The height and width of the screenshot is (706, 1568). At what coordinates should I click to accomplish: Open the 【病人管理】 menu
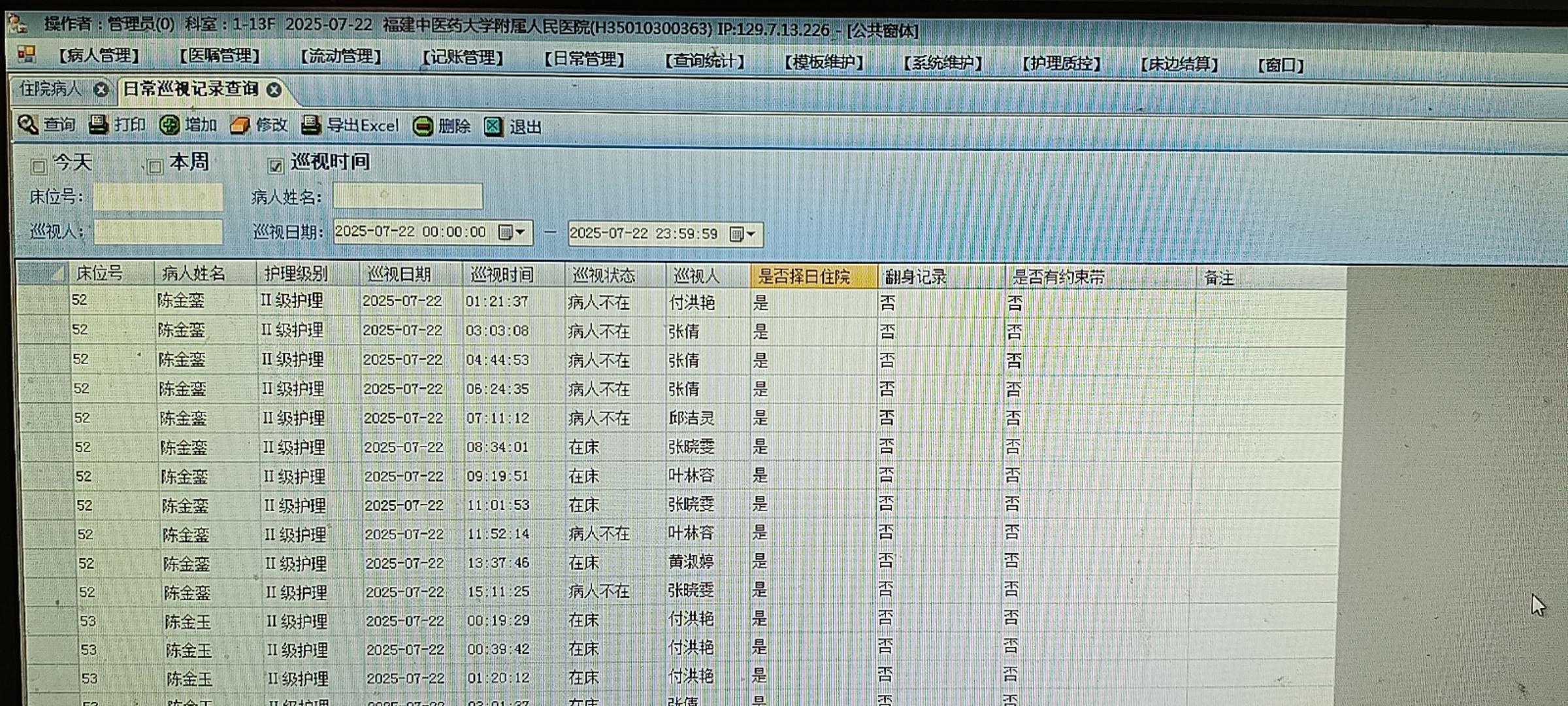coord(99,56)
